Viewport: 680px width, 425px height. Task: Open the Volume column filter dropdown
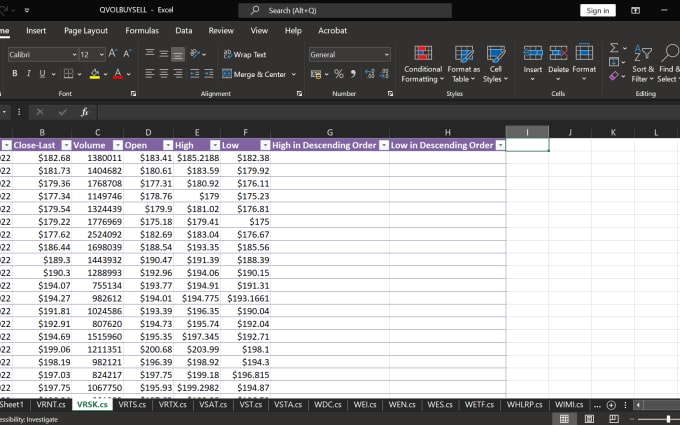click(x=118, y=145)
